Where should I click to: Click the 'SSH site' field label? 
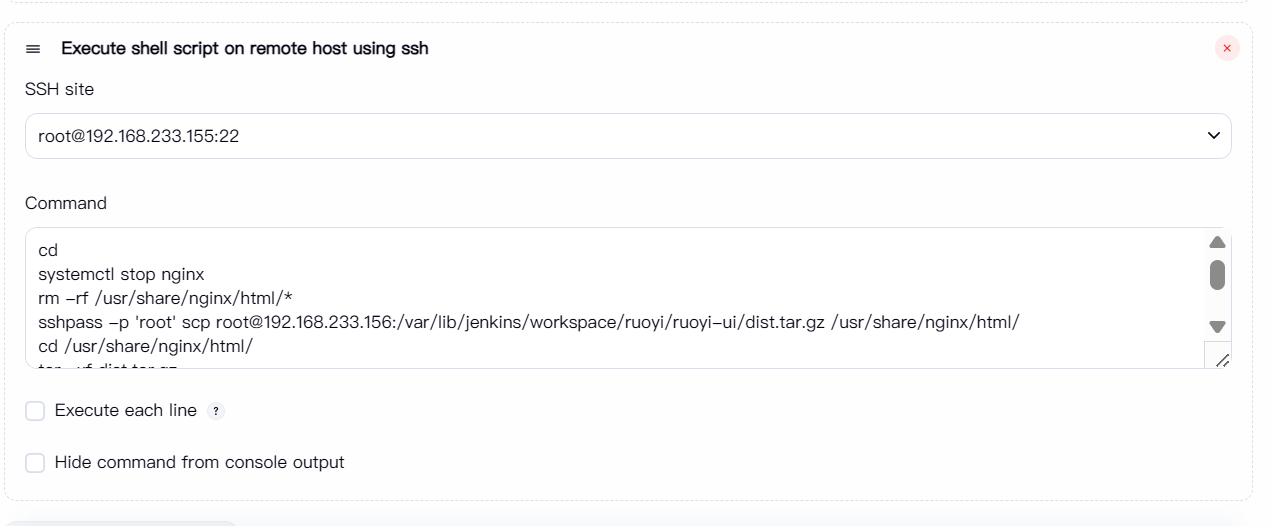coord(59,89)
